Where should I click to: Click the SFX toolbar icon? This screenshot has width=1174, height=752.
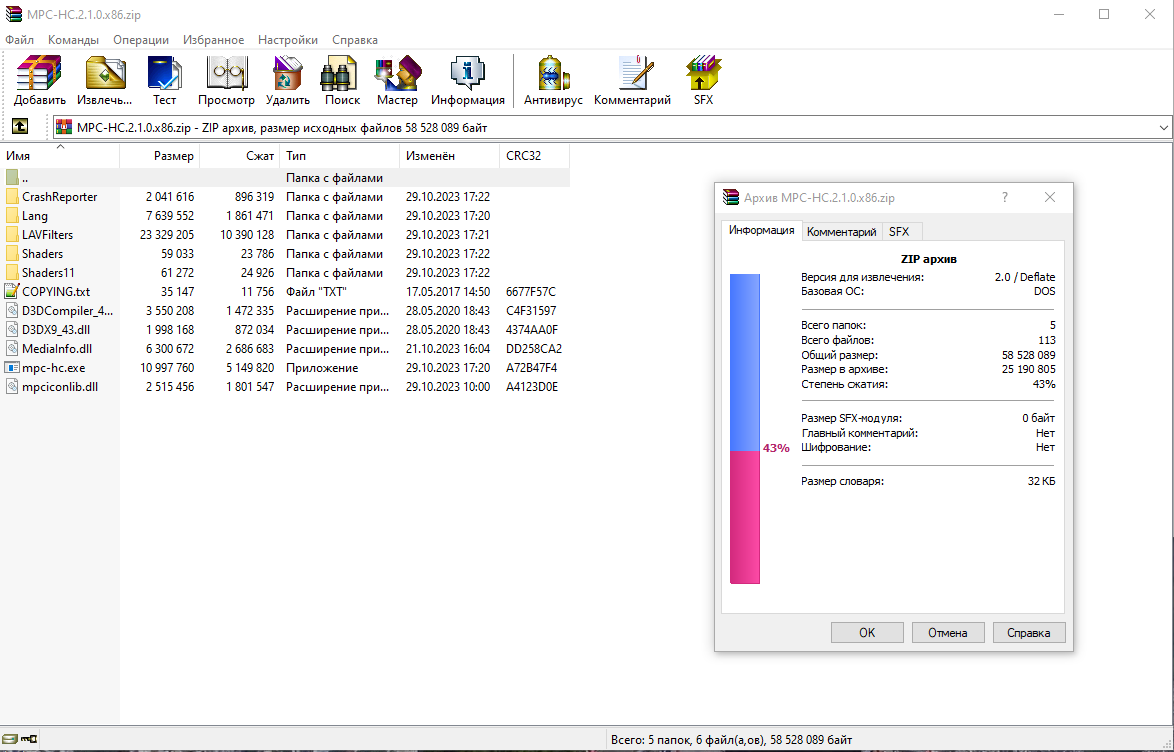pos(703,80)
